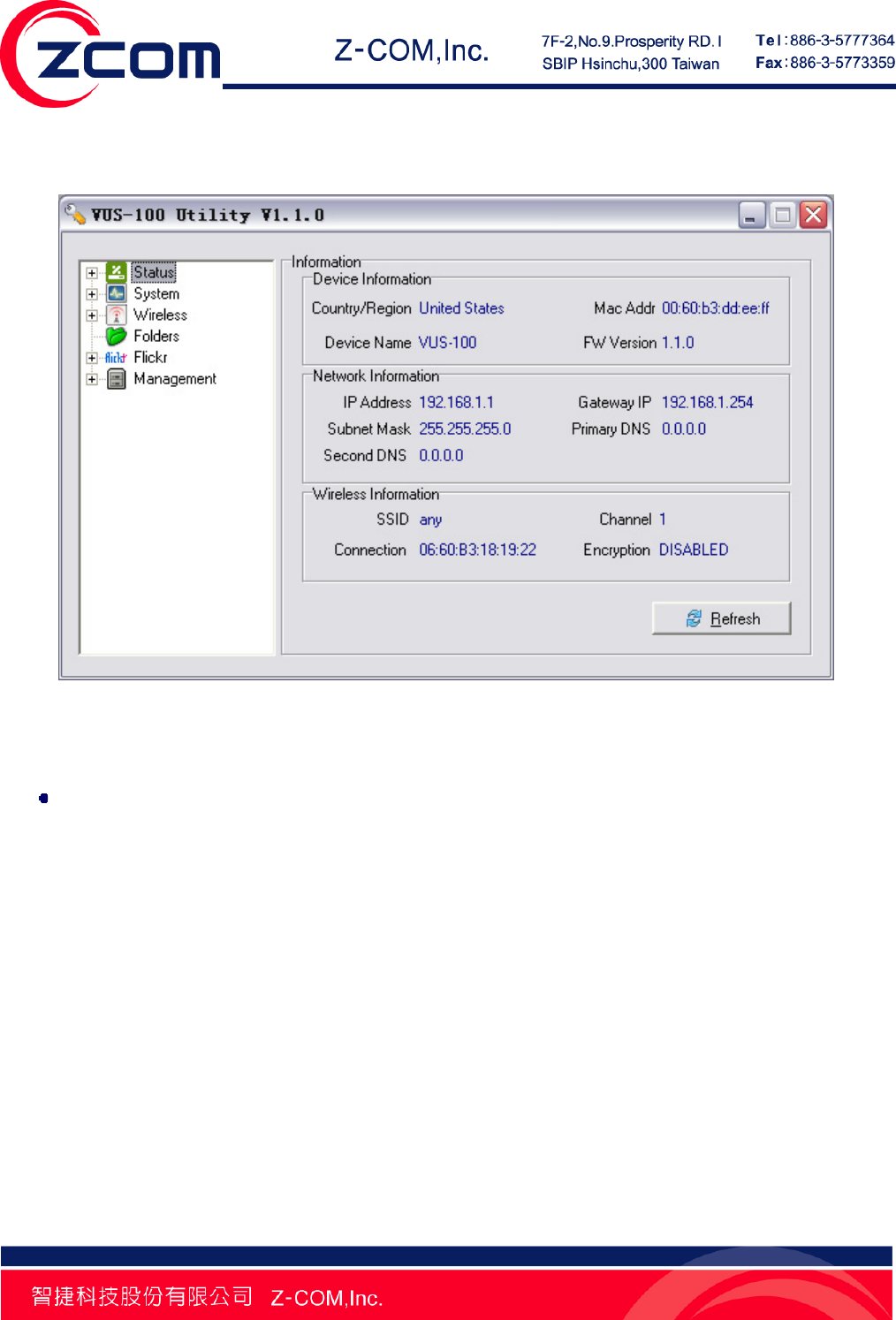Image resolution: width=896 pixels, height=1320 pixels.
Task: Click the connection value 06:60:B3:18:19:22
Action: coord(477,550)
